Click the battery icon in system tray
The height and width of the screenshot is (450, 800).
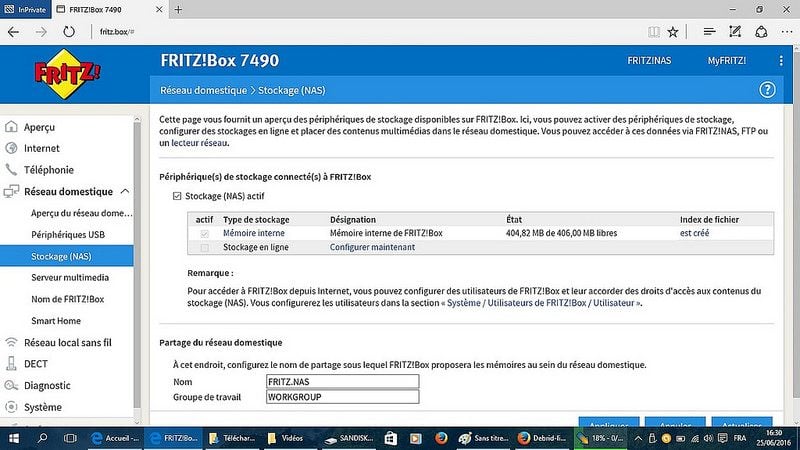pyautogui.click(x=681, y=438)
